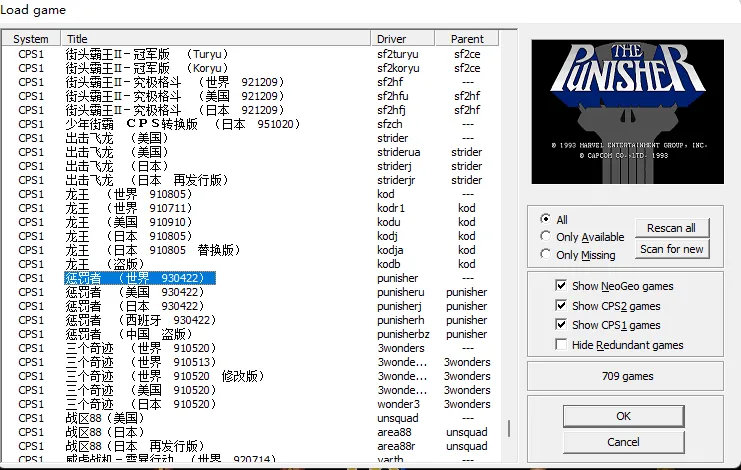Select the row with driver sf2turyu
Image resolution: width=741 pixels, height=470 pixels.
click(x=250, y=54)
